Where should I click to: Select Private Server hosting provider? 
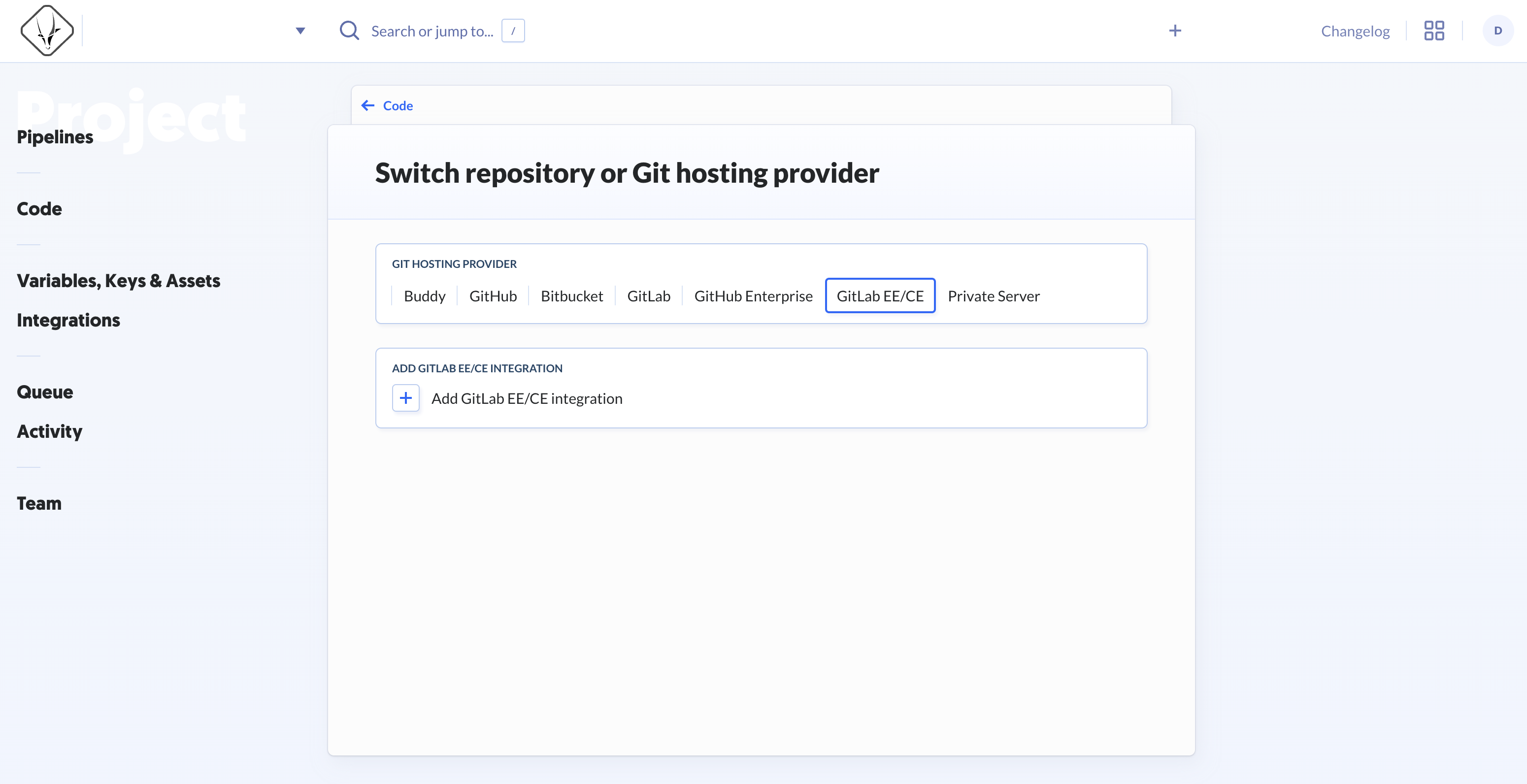pyautogui.click(x=994, y=295)
